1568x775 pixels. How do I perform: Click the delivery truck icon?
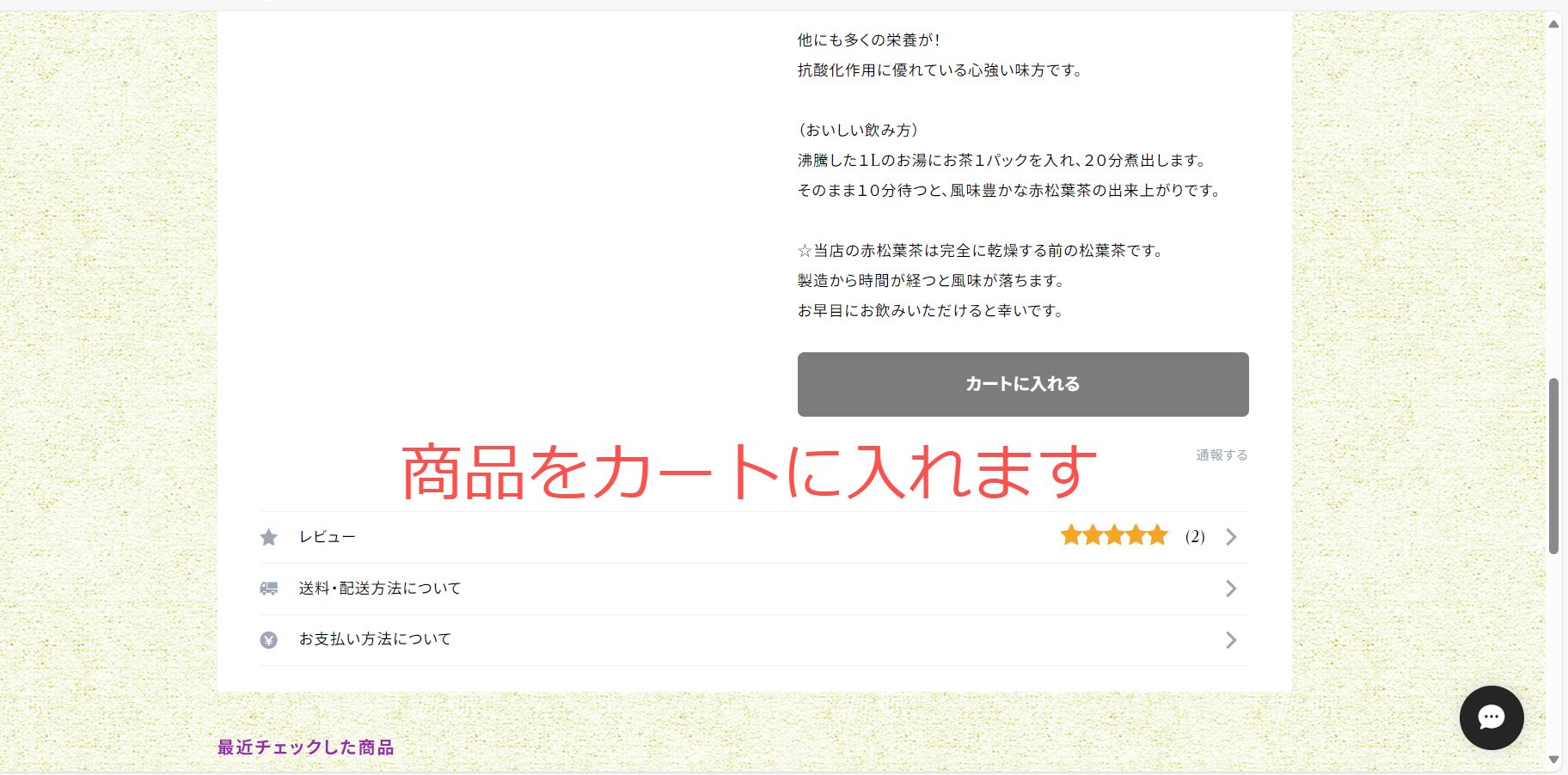pyautogui.click(x=269, y=589)
